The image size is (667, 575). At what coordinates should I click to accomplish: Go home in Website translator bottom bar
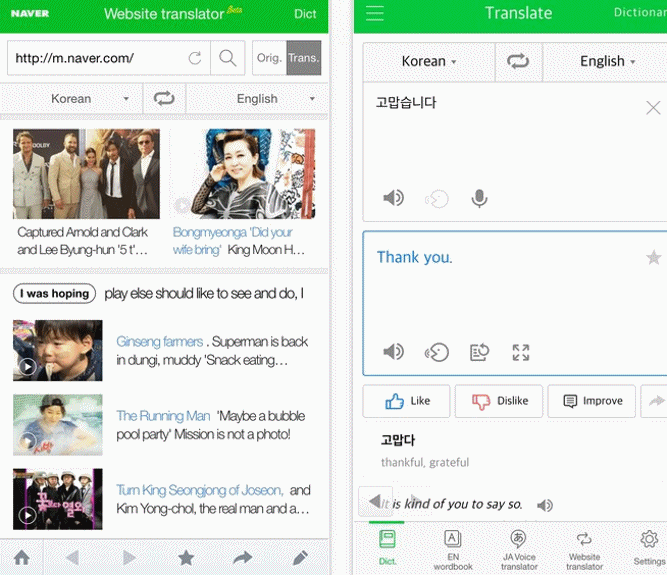tap(22, 557)
